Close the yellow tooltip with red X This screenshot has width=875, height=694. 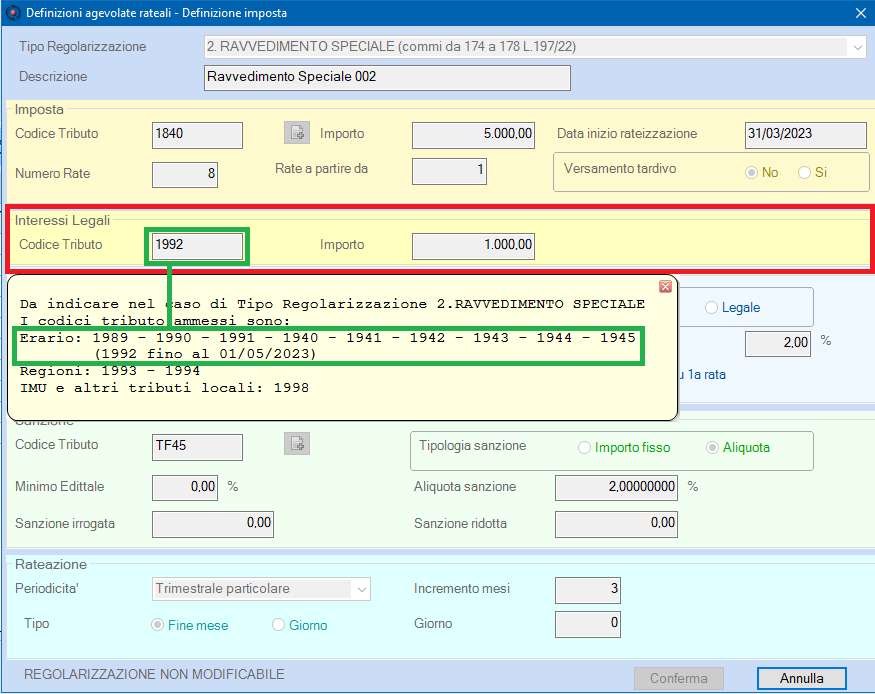(665, 286)
